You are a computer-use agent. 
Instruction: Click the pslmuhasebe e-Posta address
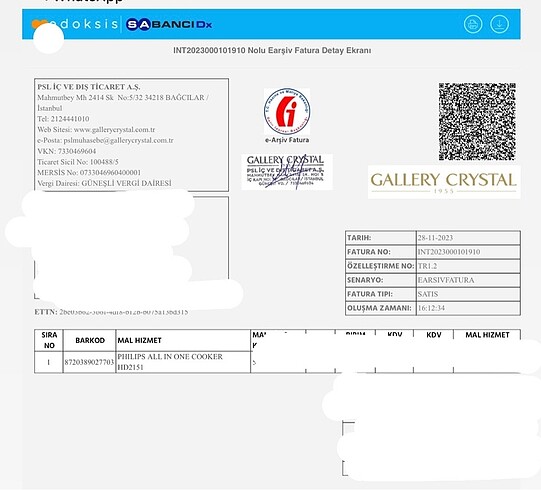pos(118,140)
